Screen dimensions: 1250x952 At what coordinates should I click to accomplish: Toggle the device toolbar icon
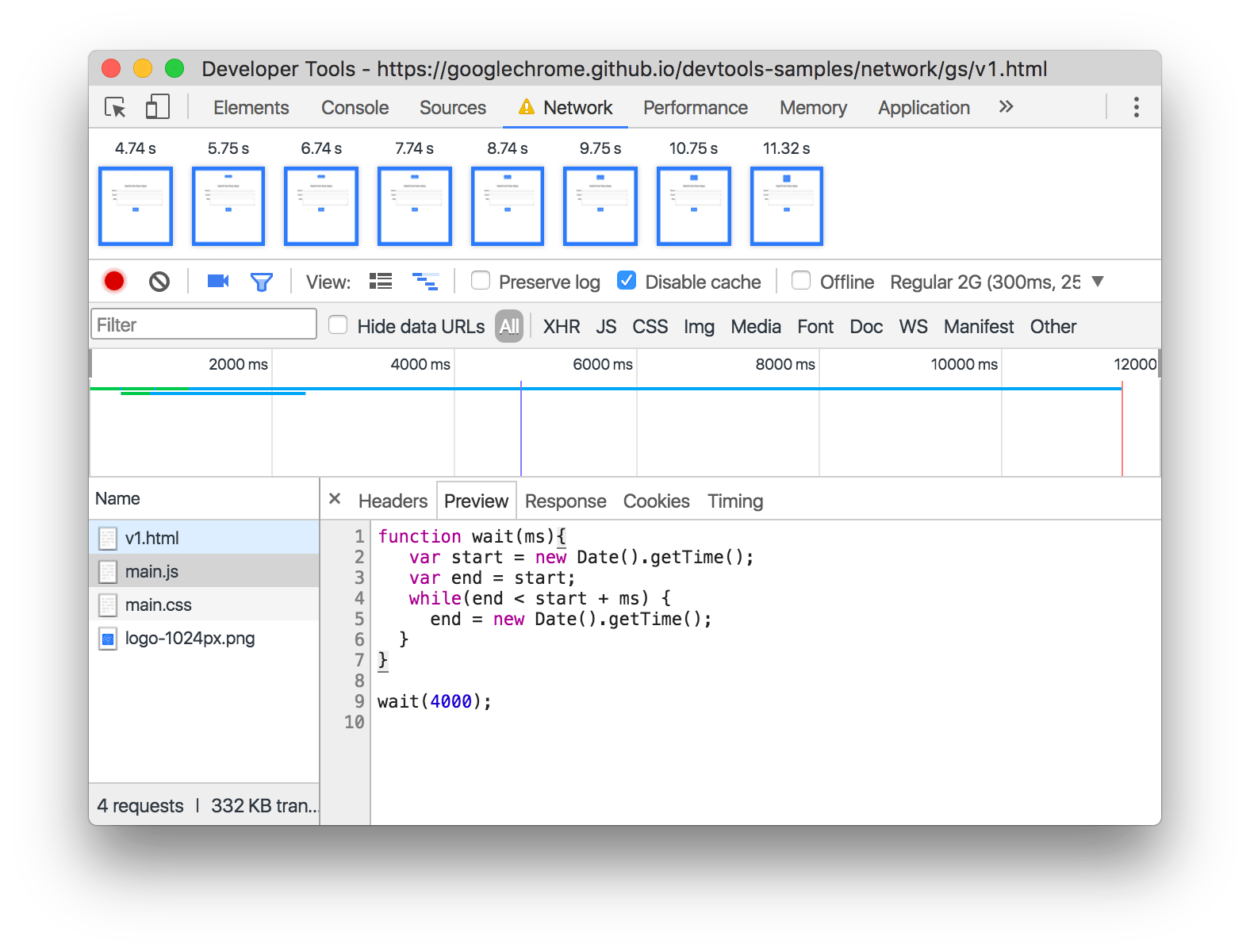pos(157,107)
